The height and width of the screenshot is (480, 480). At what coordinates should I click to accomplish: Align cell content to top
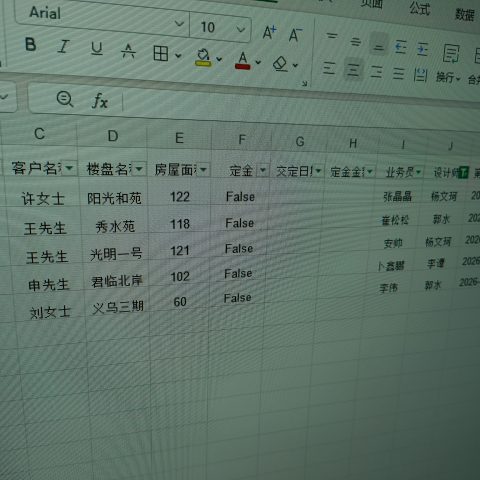point(332,36)
